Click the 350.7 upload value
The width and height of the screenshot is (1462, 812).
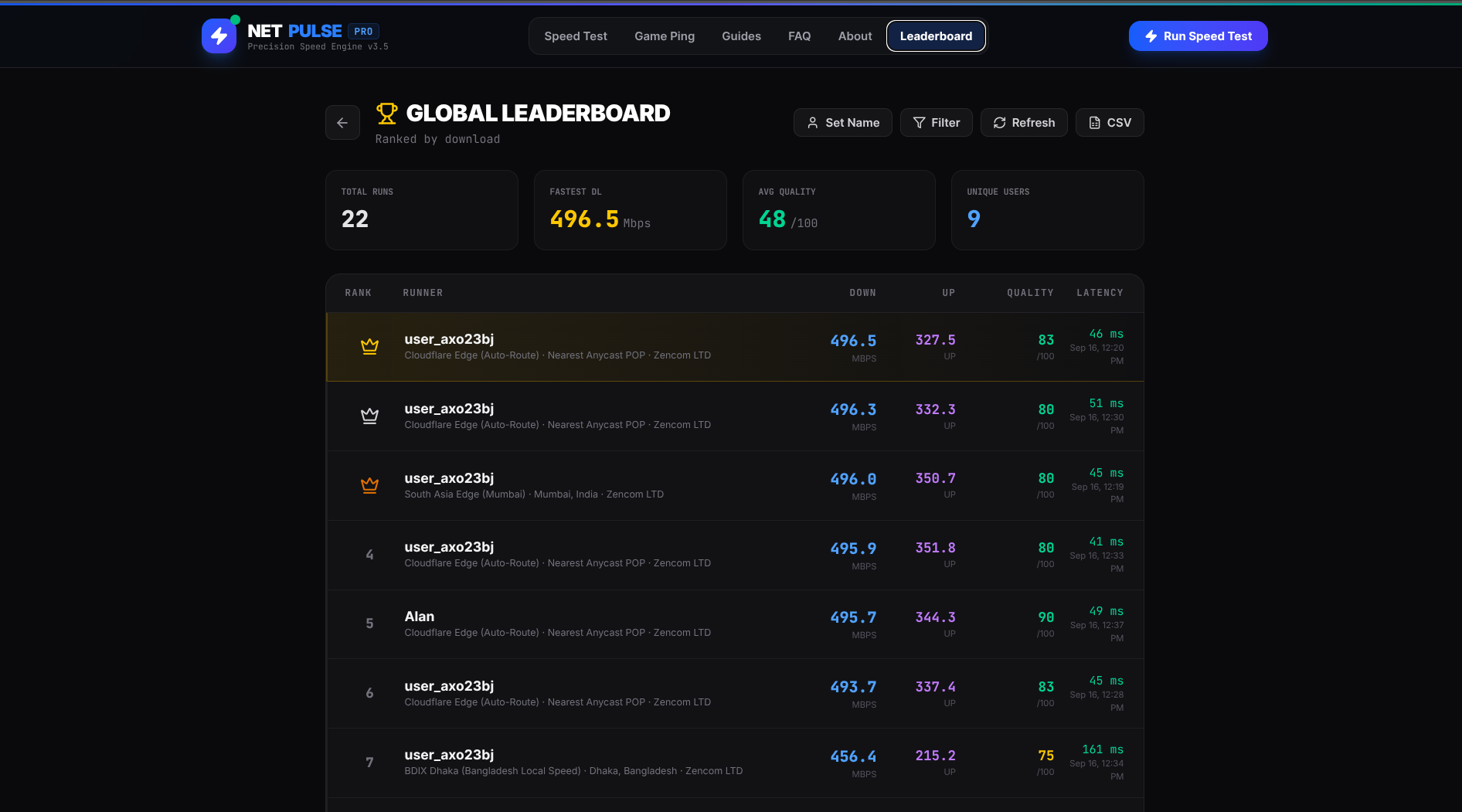[x=935, y=478]
